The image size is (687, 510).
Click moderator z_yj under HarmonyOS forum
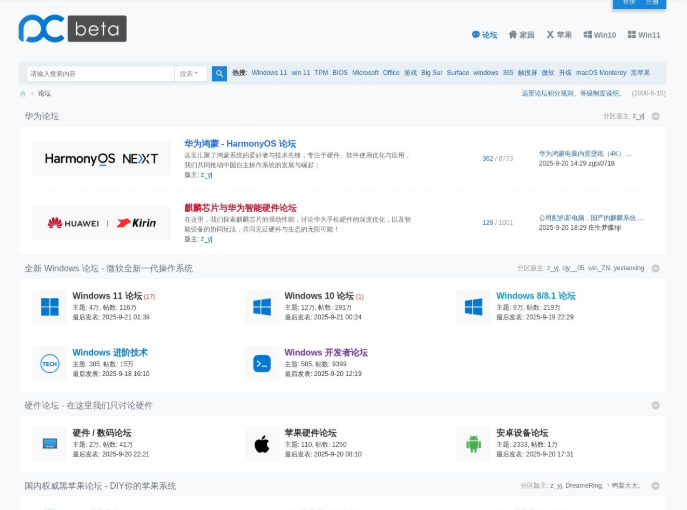coord(206,175)
